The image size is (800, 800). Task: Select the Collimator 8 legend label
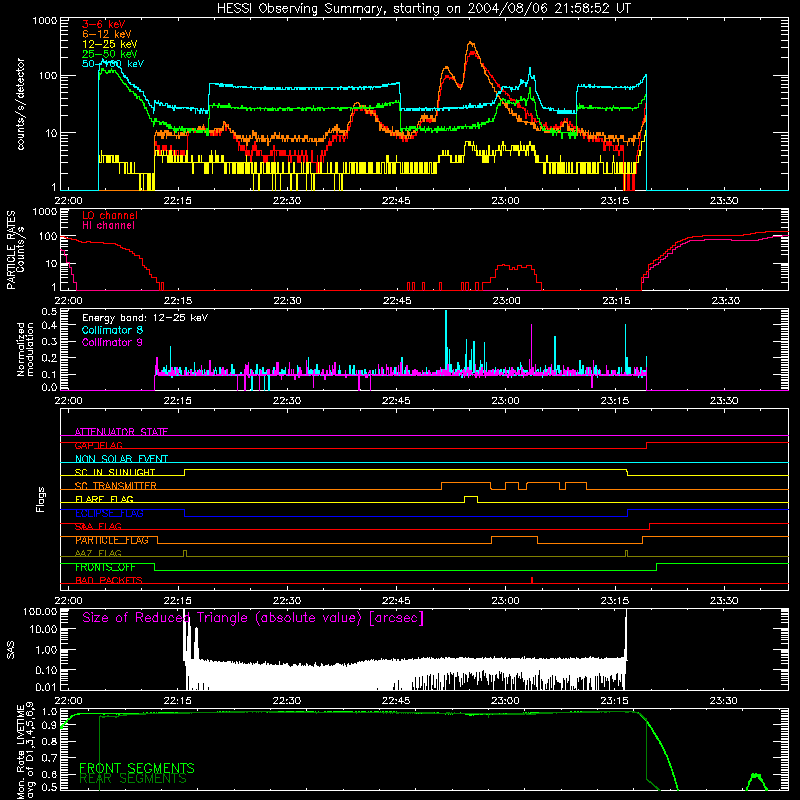pyautogui.click(x=112, y=330)
